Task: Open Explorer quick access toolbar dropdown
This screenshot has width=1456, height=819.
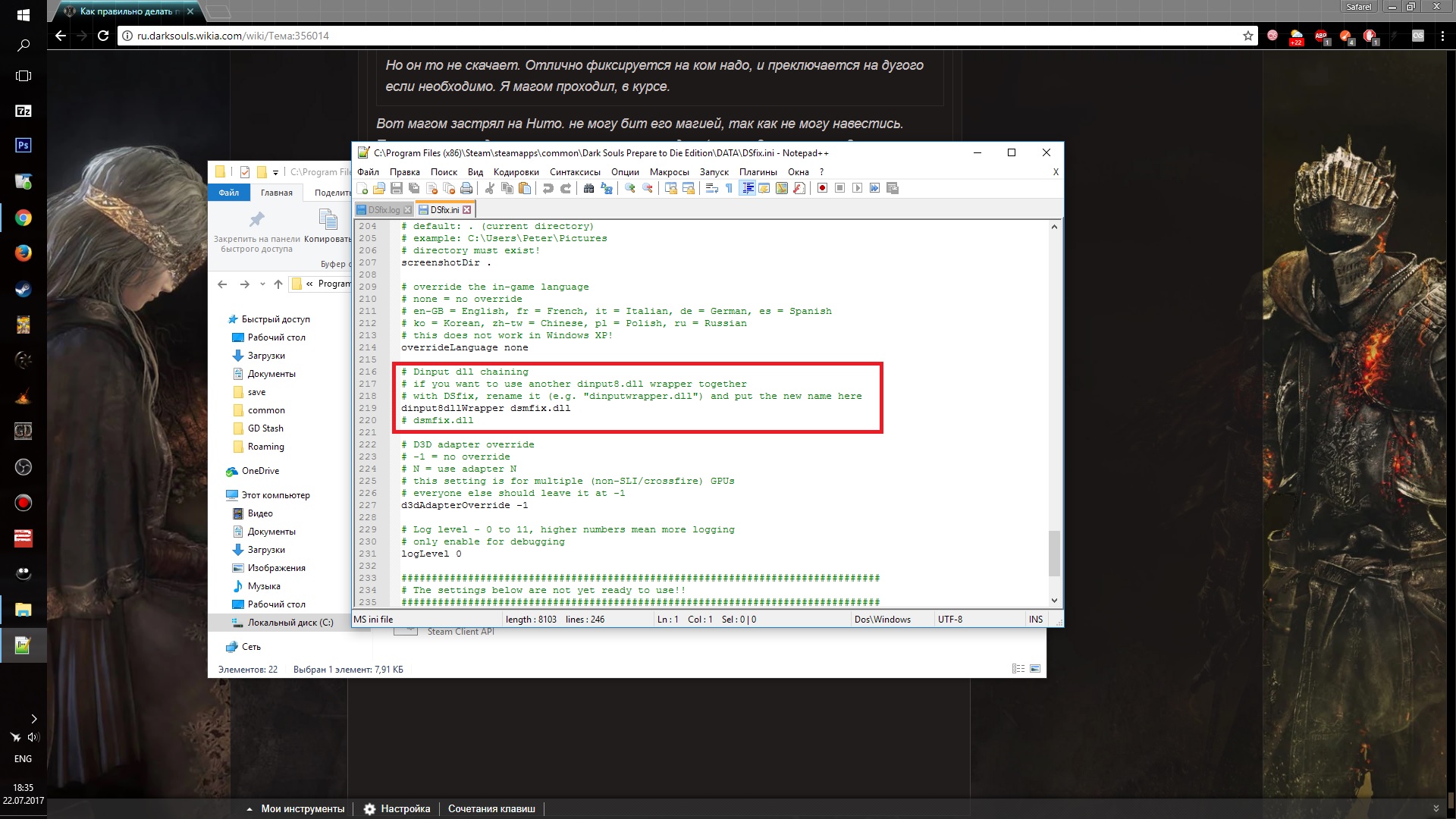Action: (x=275, y=172)
